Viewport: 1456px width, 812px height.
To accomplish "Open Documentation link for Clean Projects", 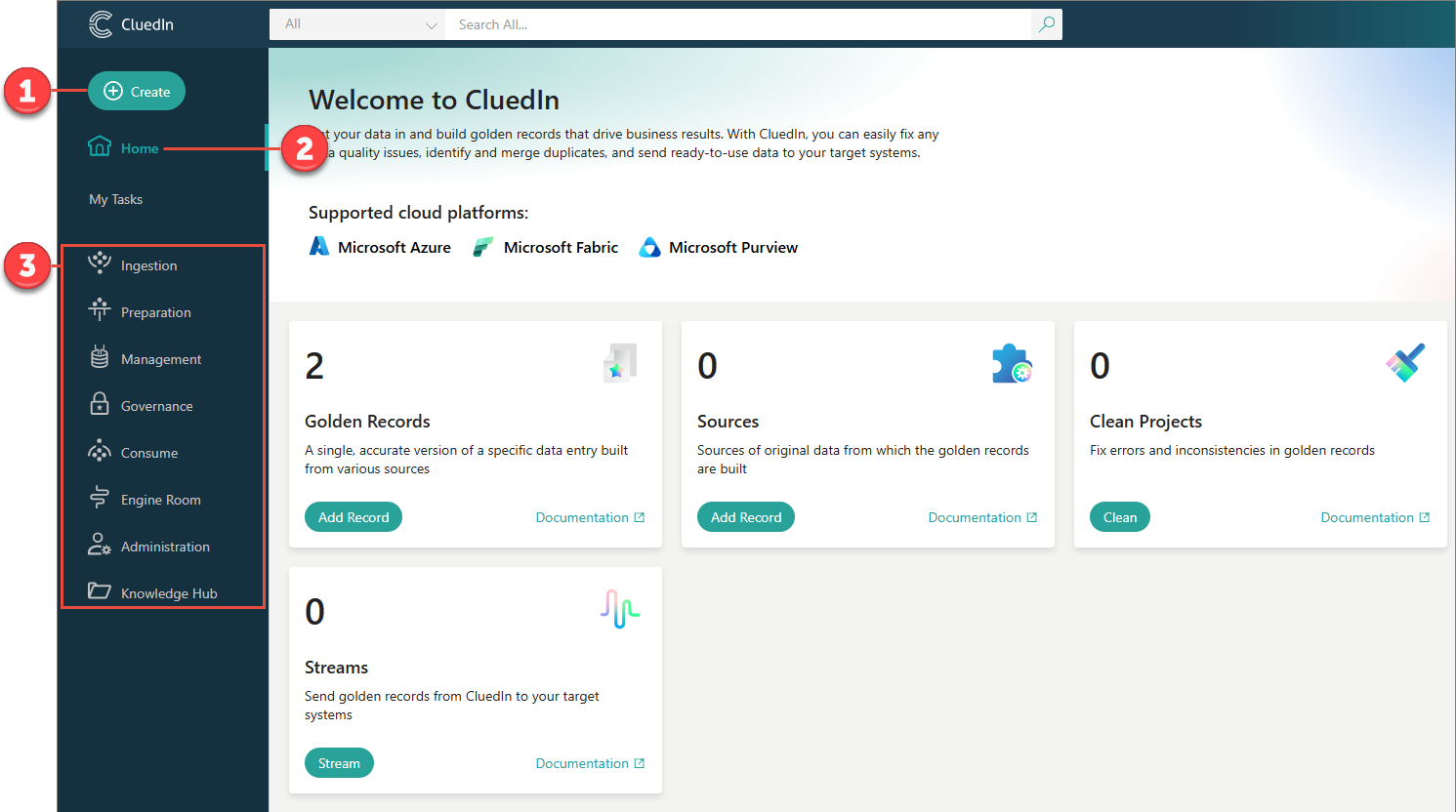I will tap(1374, 517).
